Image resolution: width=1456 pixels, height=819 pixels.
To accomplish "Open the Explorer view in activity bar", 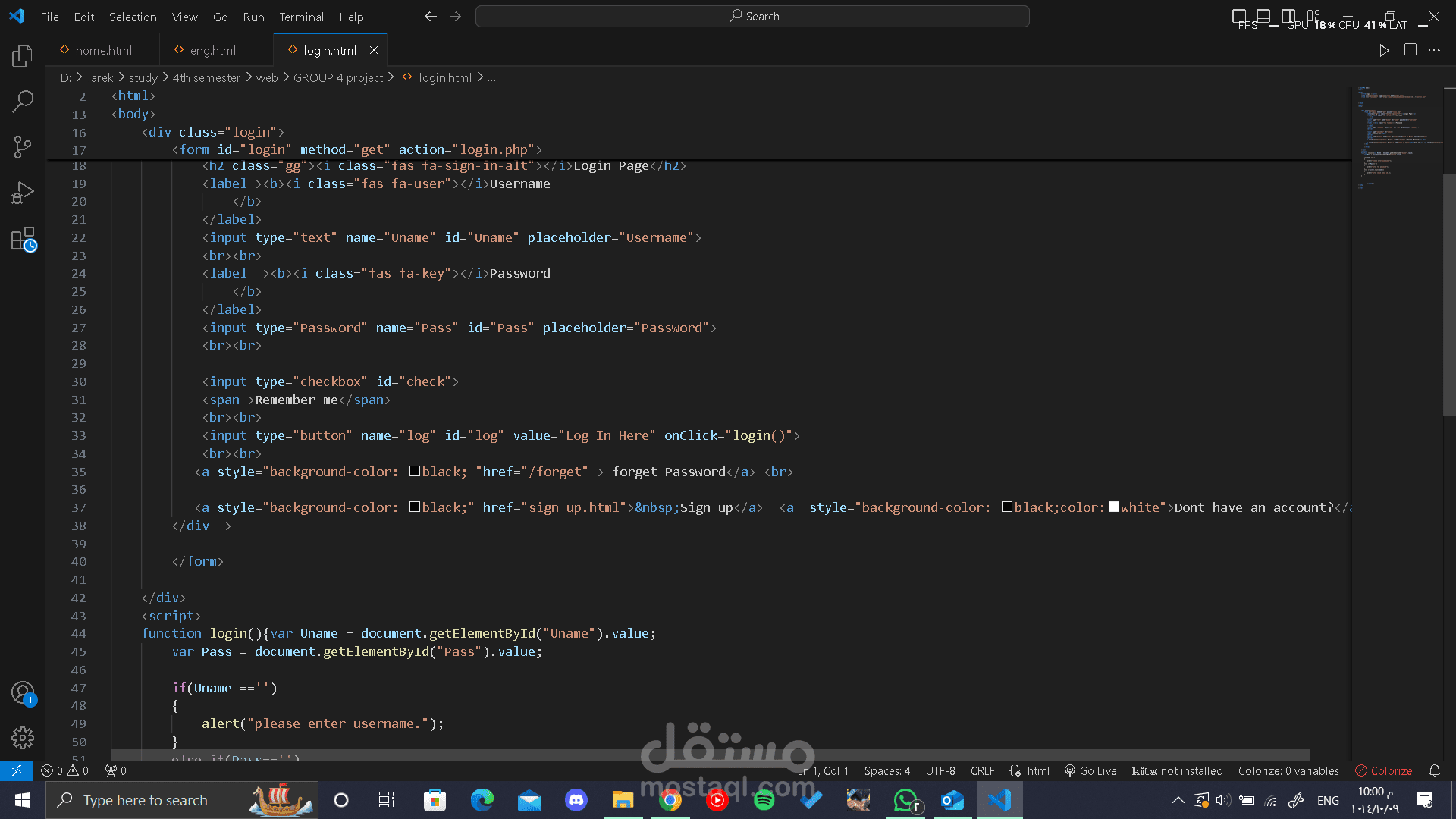I will 23,55.
